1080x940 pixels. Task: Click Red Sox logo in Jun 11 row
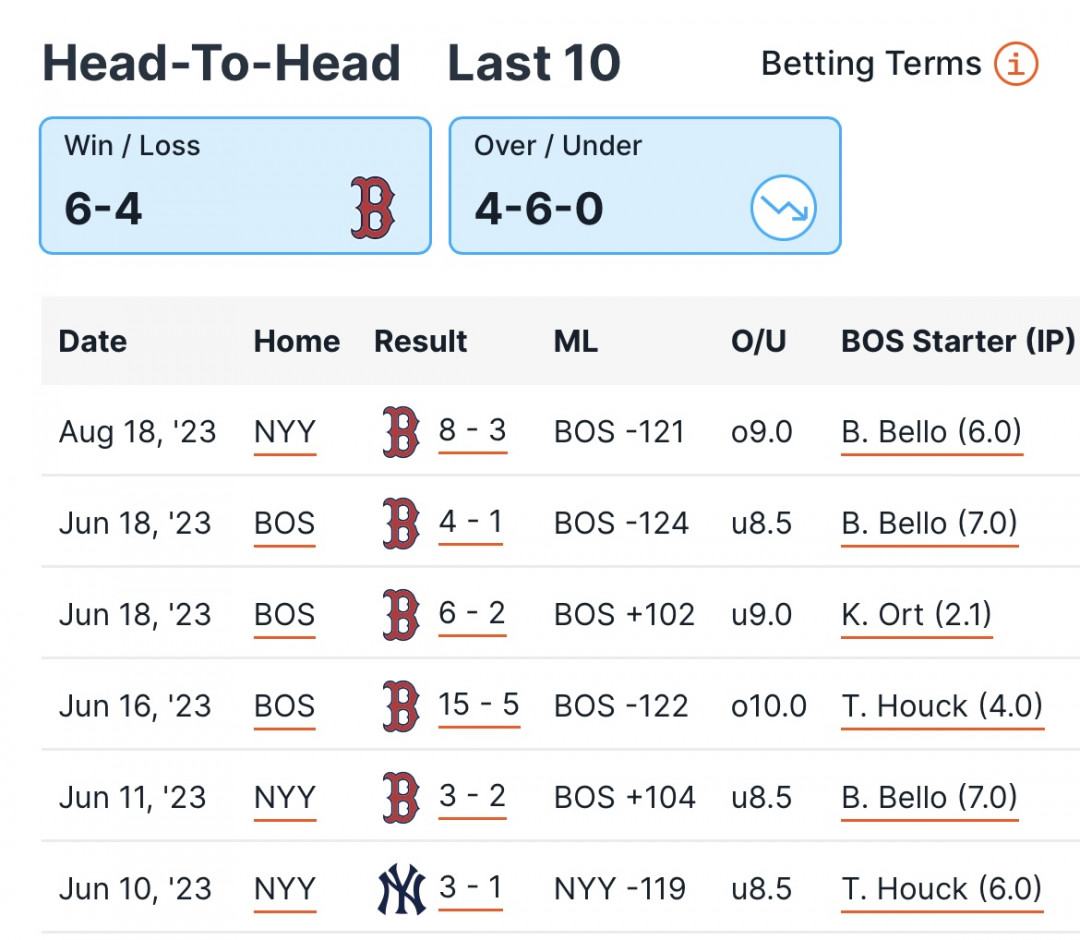tap(401, 797)
